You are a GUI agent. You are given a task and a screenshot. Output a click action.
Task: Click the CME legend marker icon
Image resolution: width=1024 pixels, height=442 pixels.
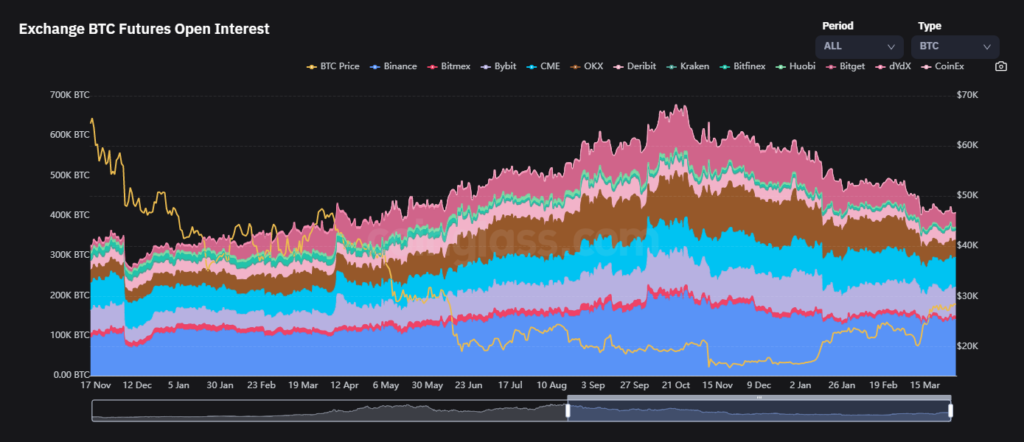[x=535, y=66]
